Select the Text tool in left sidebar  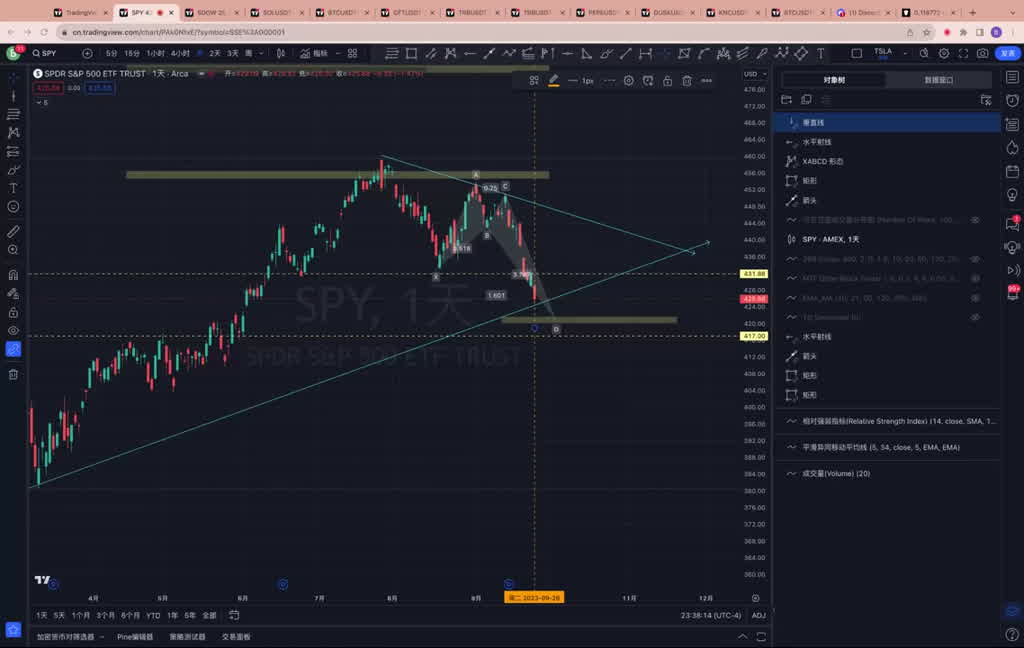(13, 188)
